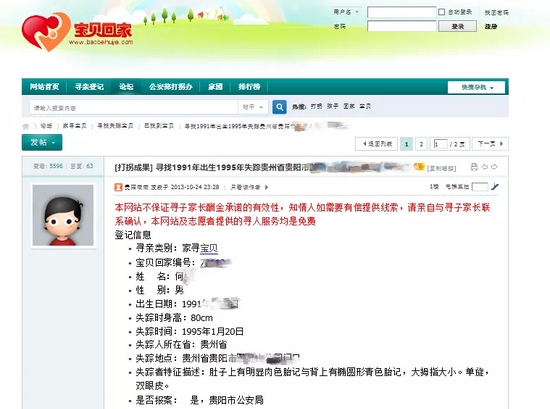The image size is (550, 409).
Task: Click the 复制链接 link
Action: coord(441,168)
